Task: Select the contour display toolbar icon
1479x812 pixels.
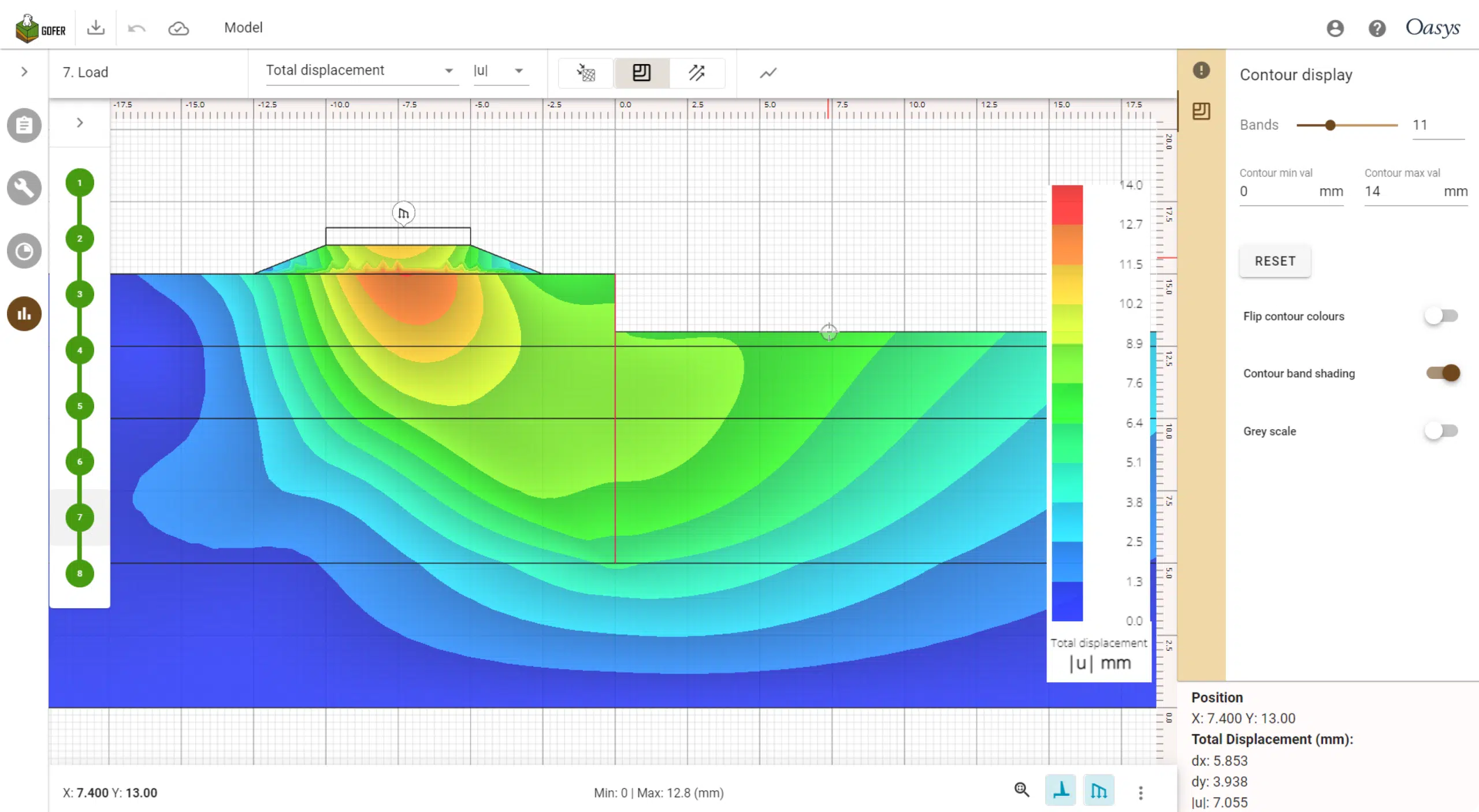Action: [x=641, y=73]
